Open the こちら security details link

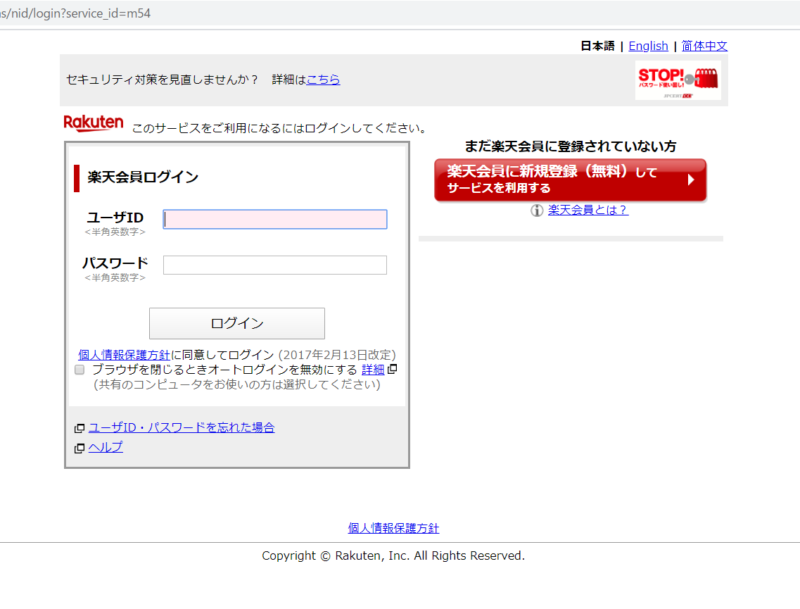(323, 80)
